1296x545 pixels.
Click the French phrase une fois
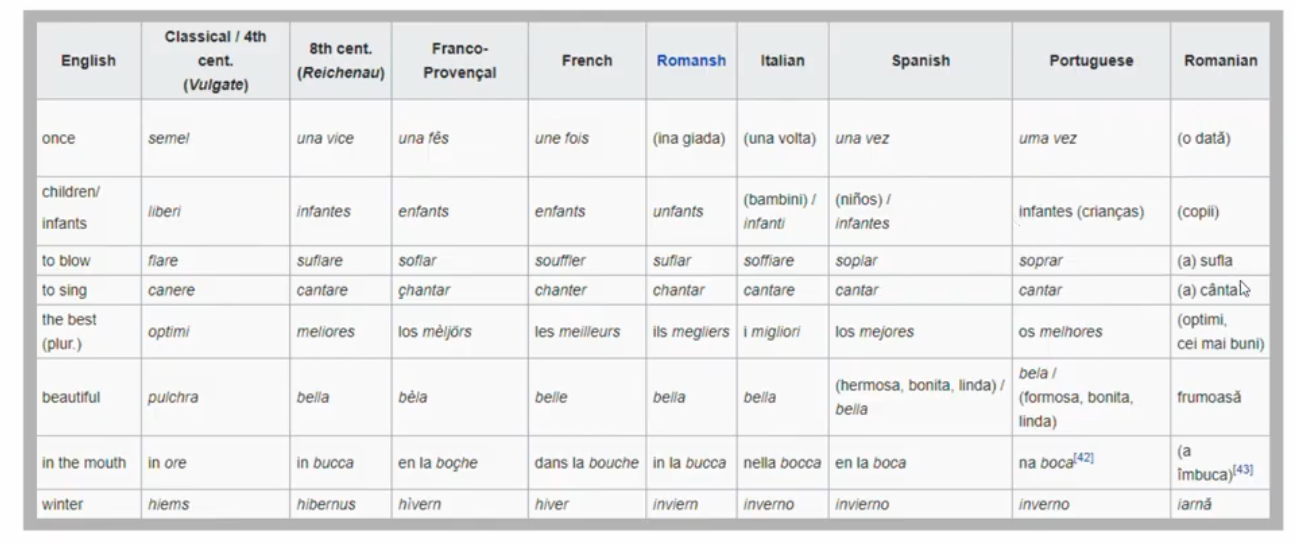[x=562, y=139]
